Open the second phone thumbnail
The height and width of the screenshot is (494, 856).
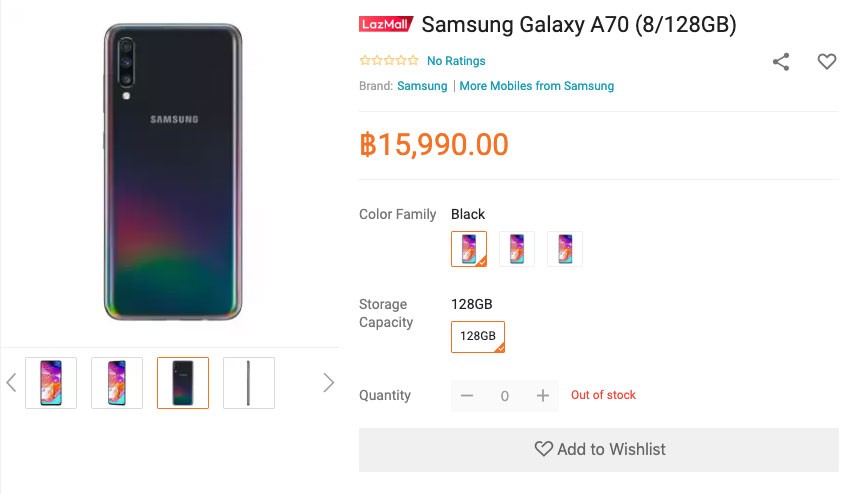[117, 383]
